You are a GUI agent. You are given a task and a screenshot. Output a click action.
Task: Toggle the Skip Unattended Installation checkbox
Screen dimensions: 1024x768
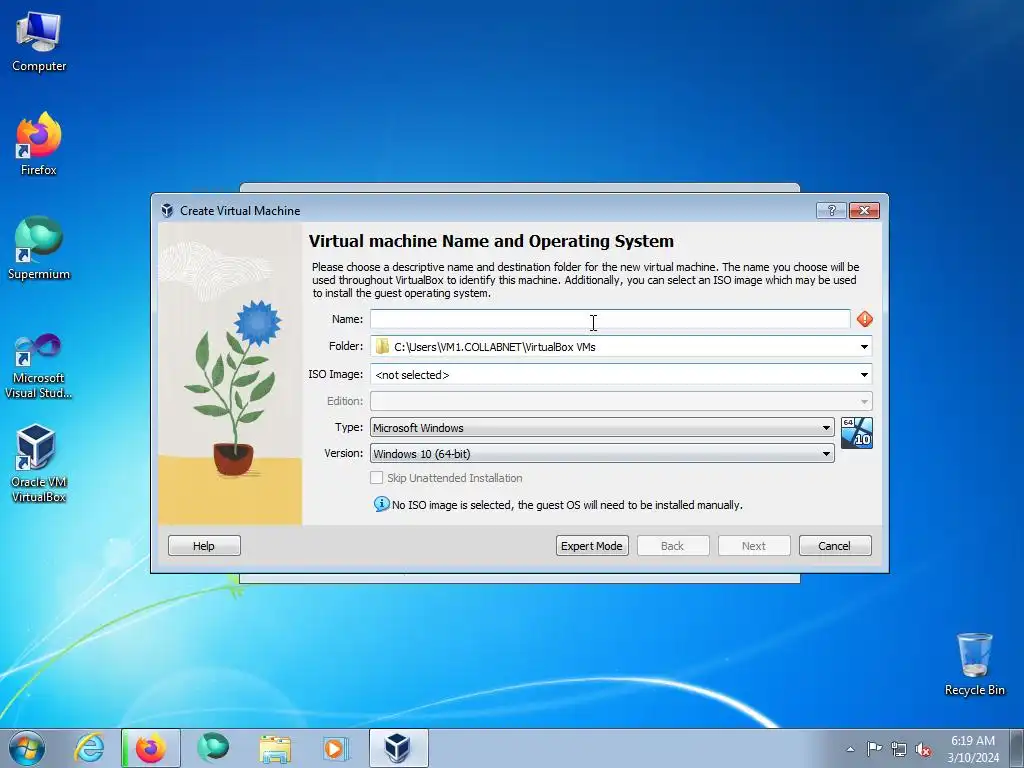point(377,478)
